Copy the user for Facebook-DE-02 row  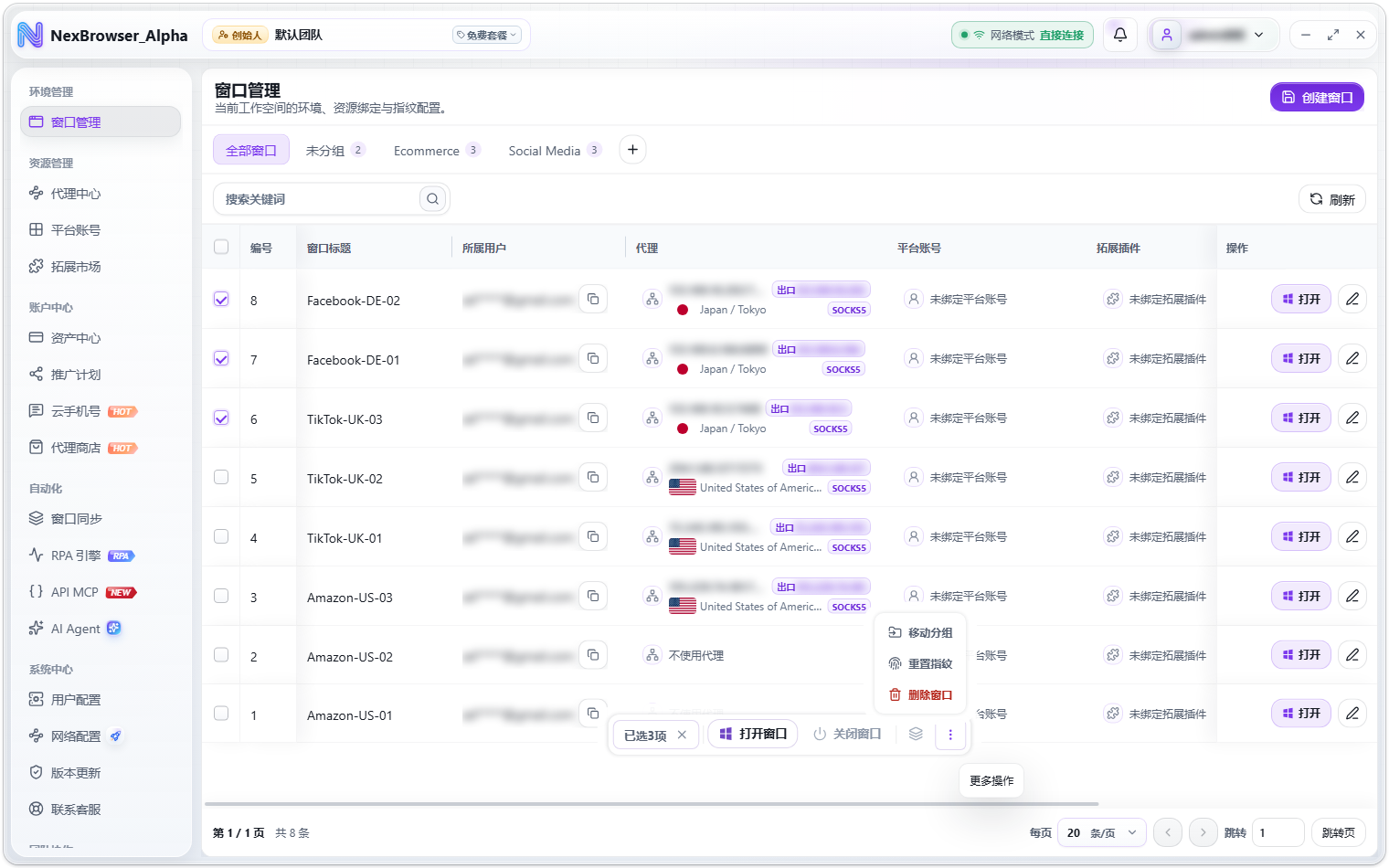593,300
